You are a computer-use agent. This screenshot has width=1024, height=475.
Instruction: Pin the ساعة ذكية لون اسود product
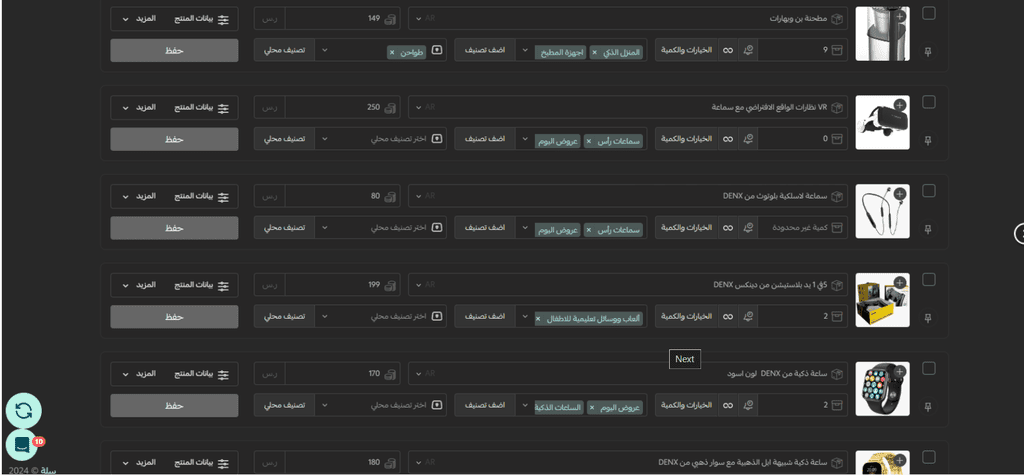pos(928,406)
